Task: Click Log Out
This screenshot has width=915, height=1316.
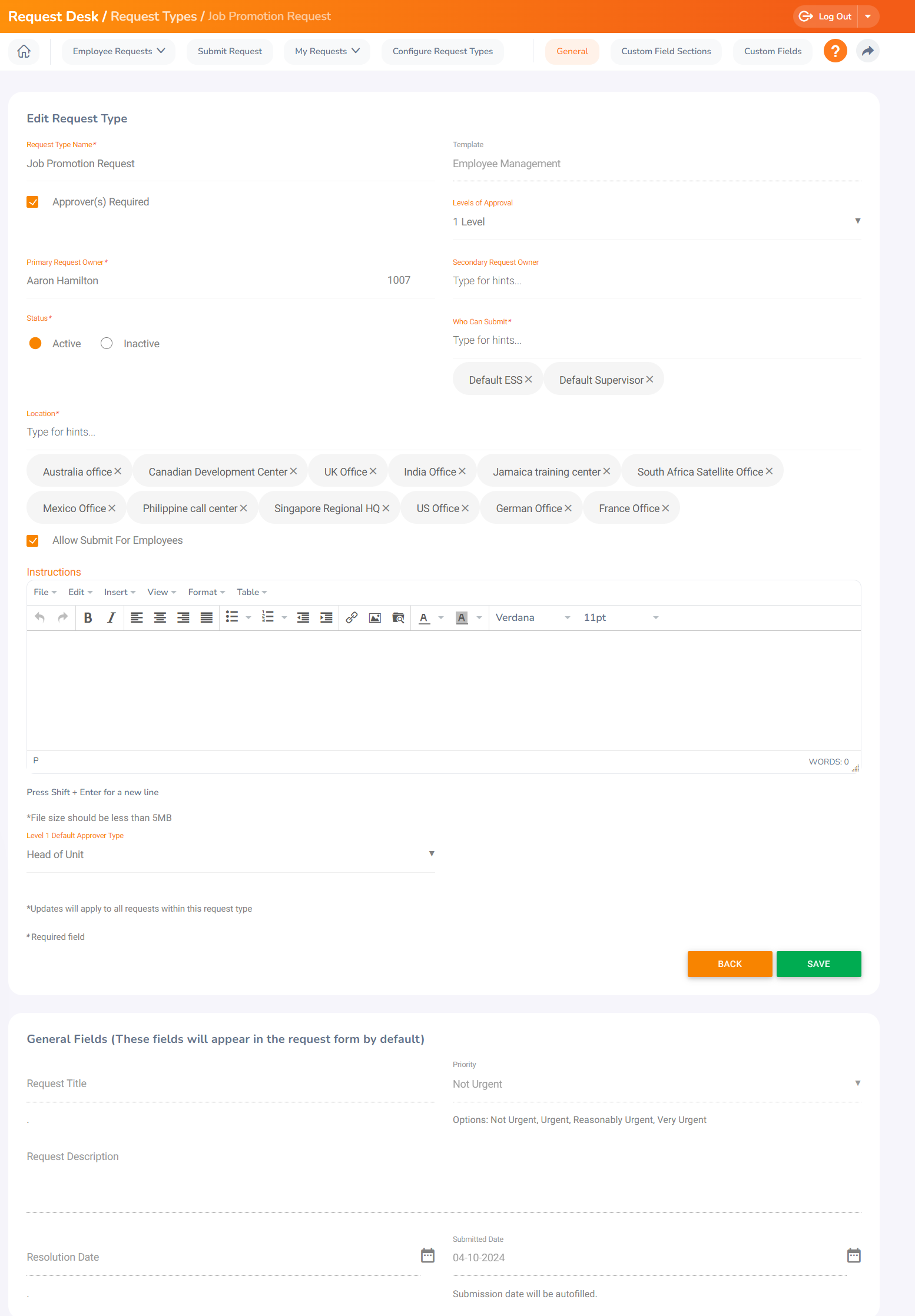Action: point(826,16)
